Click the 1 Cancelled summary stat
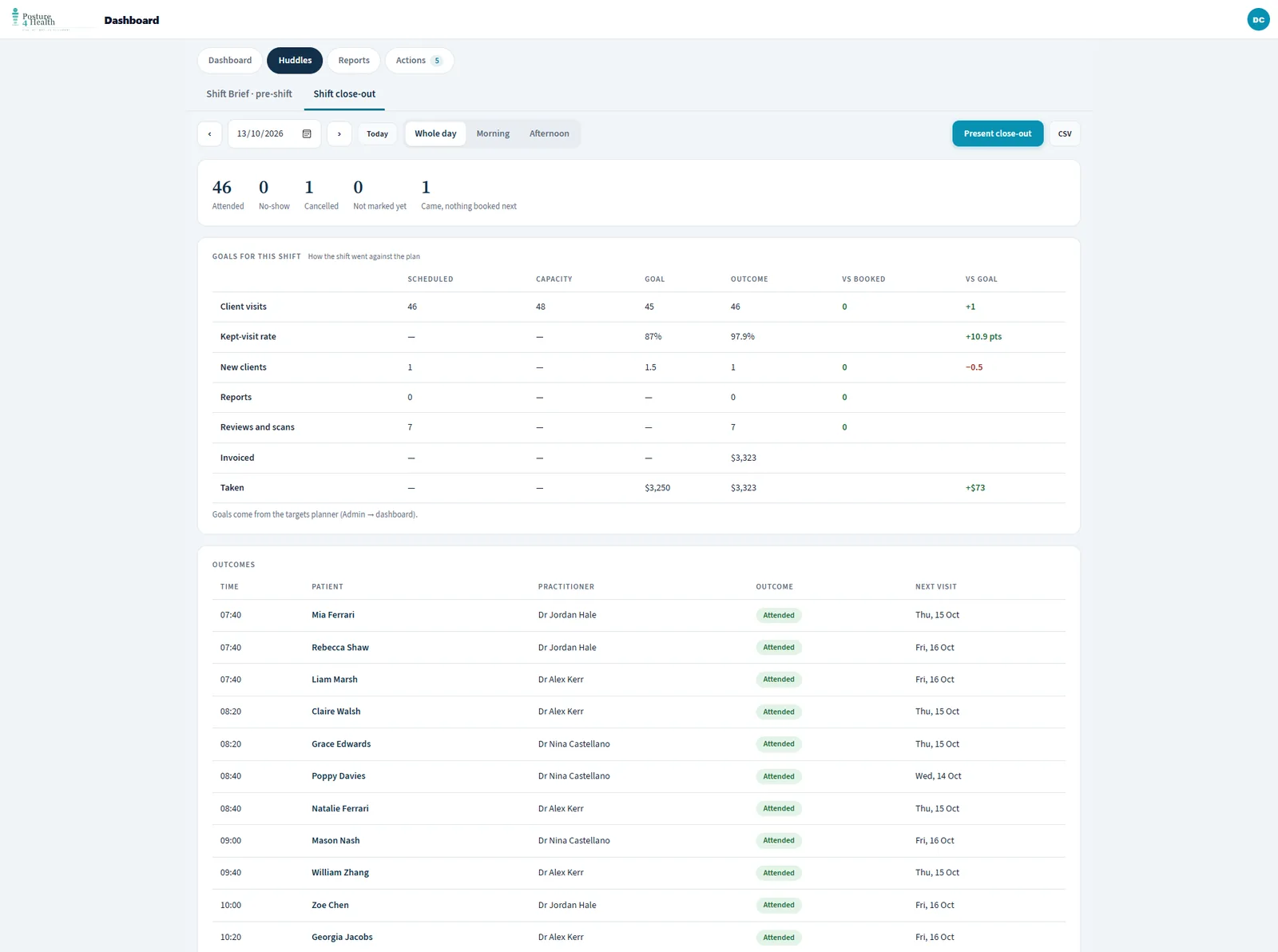This screenshot has height=952, width=1278. (321, 194)
